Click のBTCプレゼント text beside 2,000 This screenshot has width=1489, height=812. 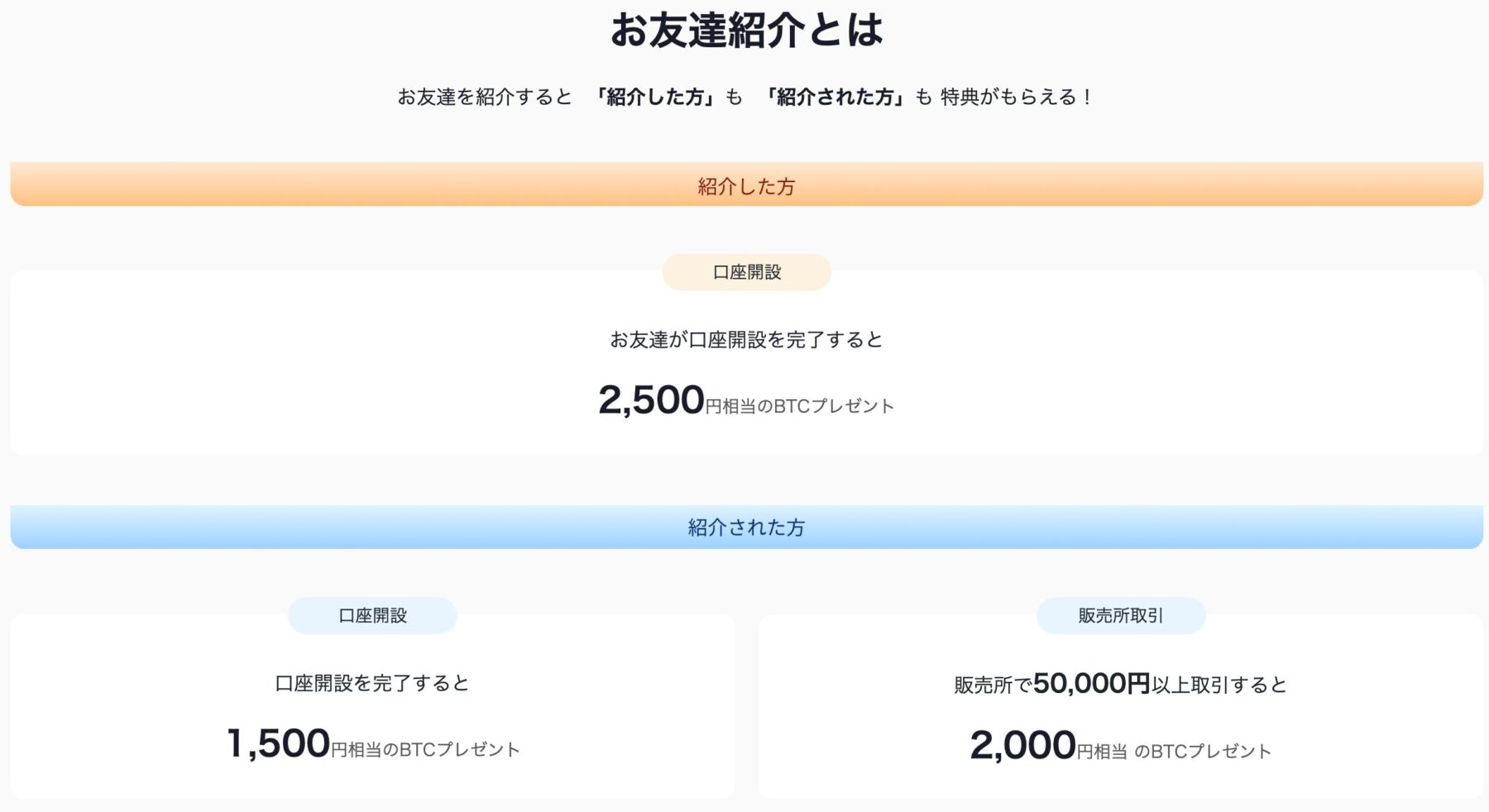[x=1202, y=751]
